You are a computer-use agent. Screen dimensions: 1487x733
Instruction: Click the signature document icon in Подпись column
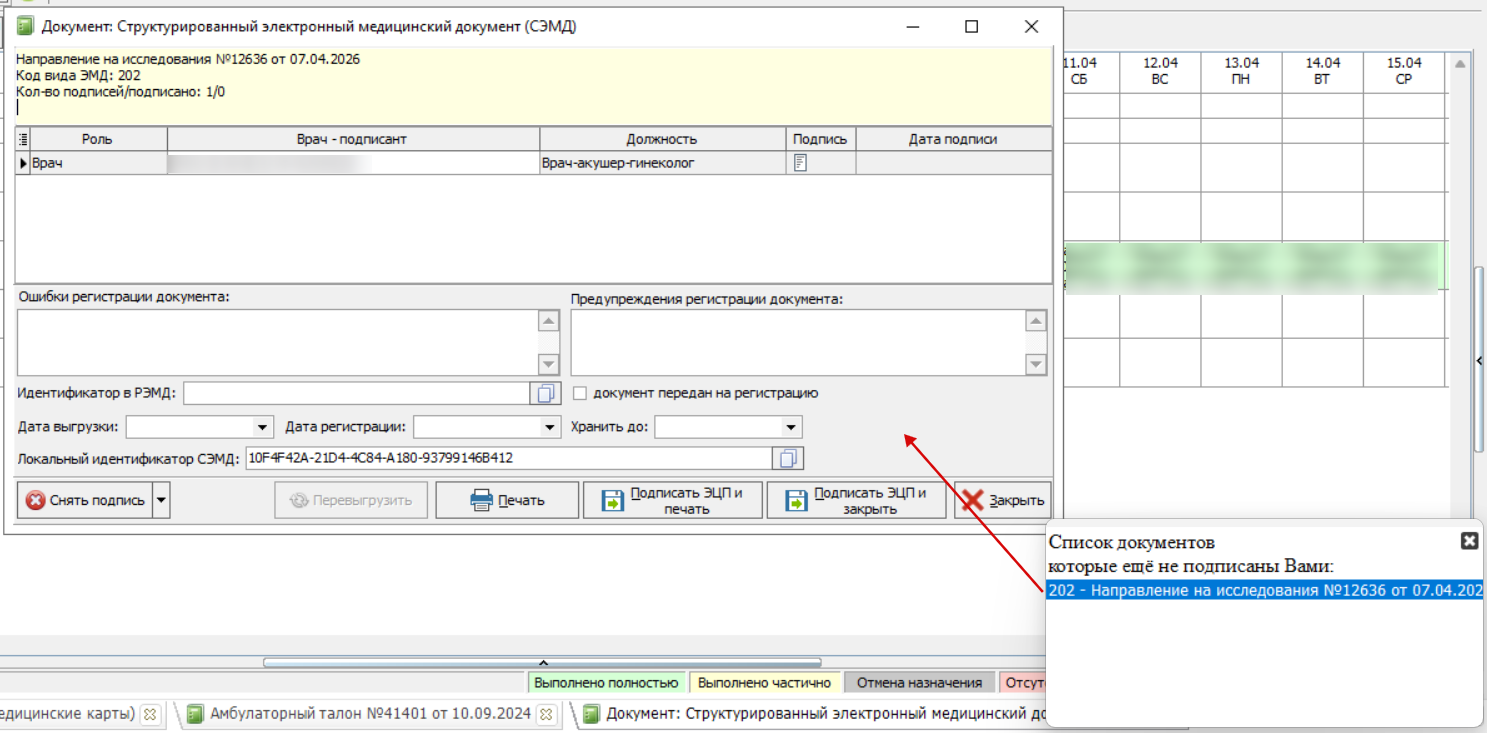[x=800, y=163]
